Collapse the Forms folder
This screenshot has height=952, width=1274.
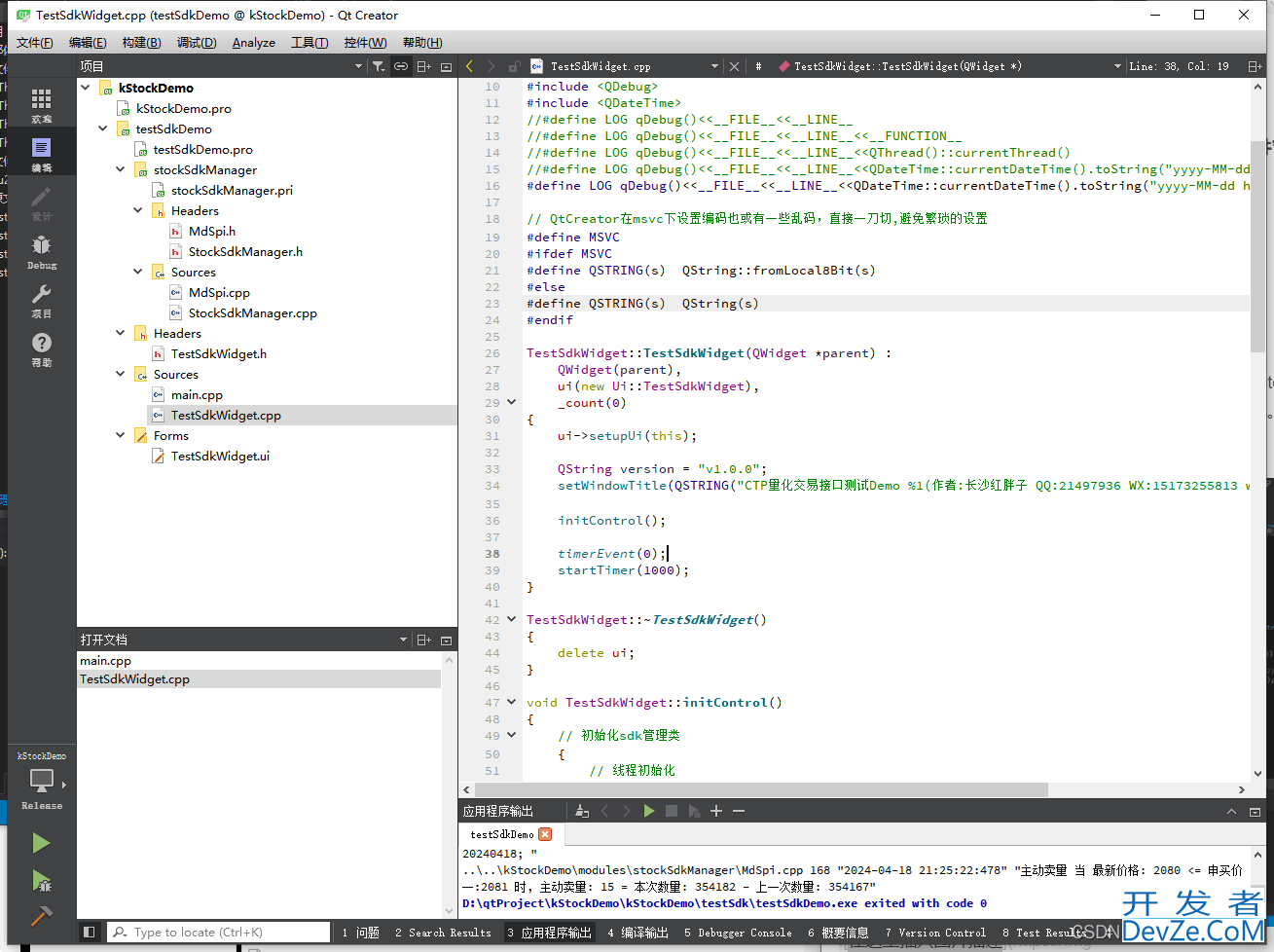[121, 435]
